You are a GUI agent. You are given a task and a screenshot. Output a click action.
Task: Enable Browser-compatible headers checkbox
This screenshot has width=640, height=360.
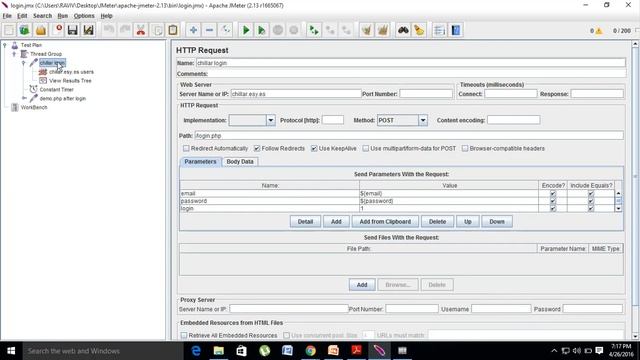click(465, 148)
